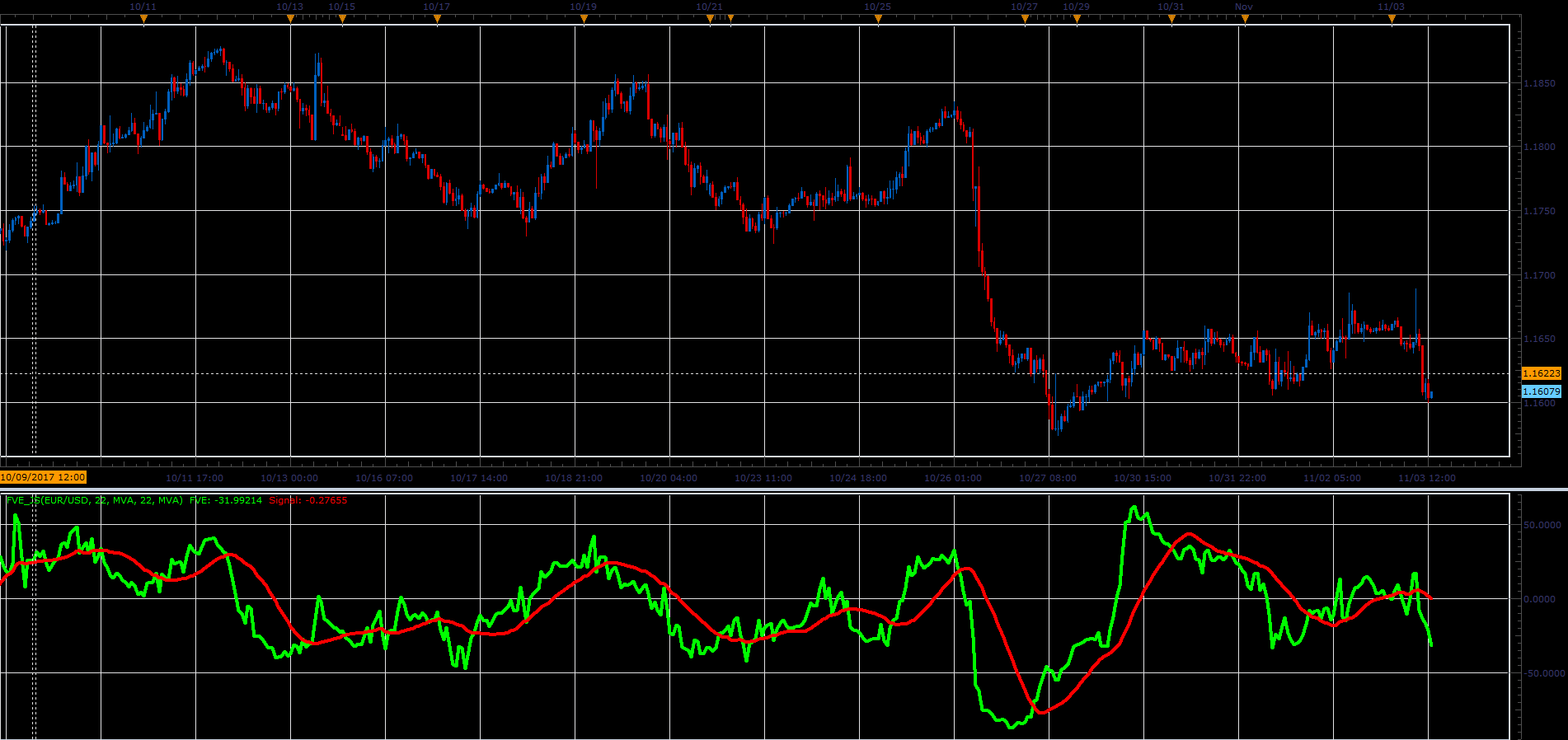
Task: Select the 11/03 day marker triangle
Action: [x=1392, y=19]
